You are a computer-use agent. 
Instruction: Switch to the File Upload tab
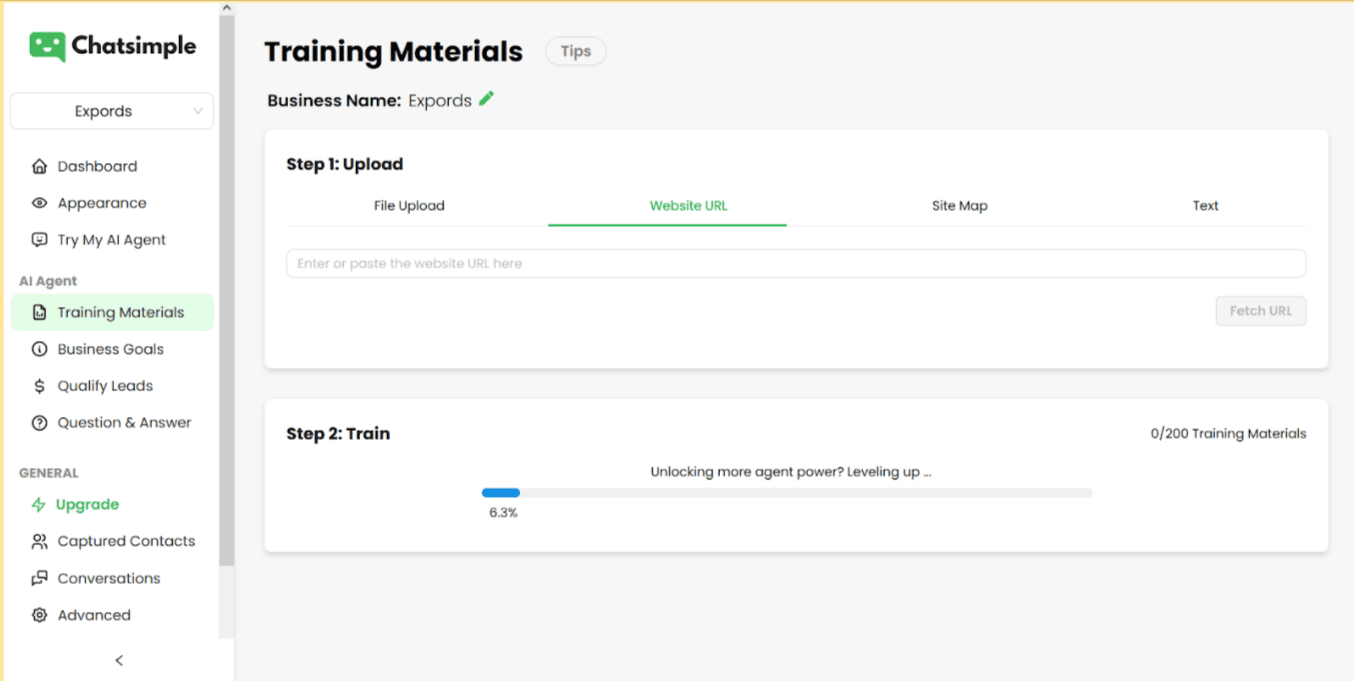click(409, 205)
